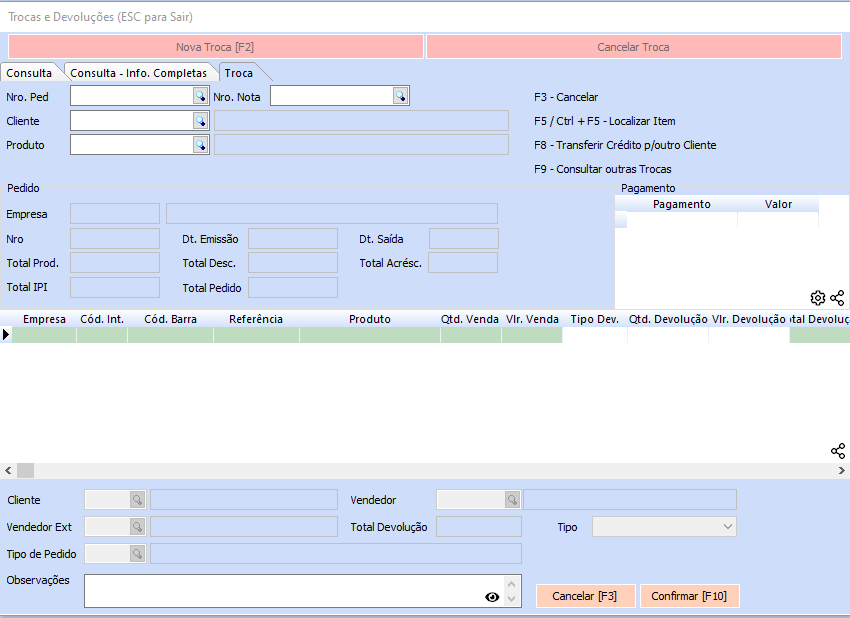This screenshot has height=618, width=850.
Task: Click into the Observações text field
Action: coord(280,590)
